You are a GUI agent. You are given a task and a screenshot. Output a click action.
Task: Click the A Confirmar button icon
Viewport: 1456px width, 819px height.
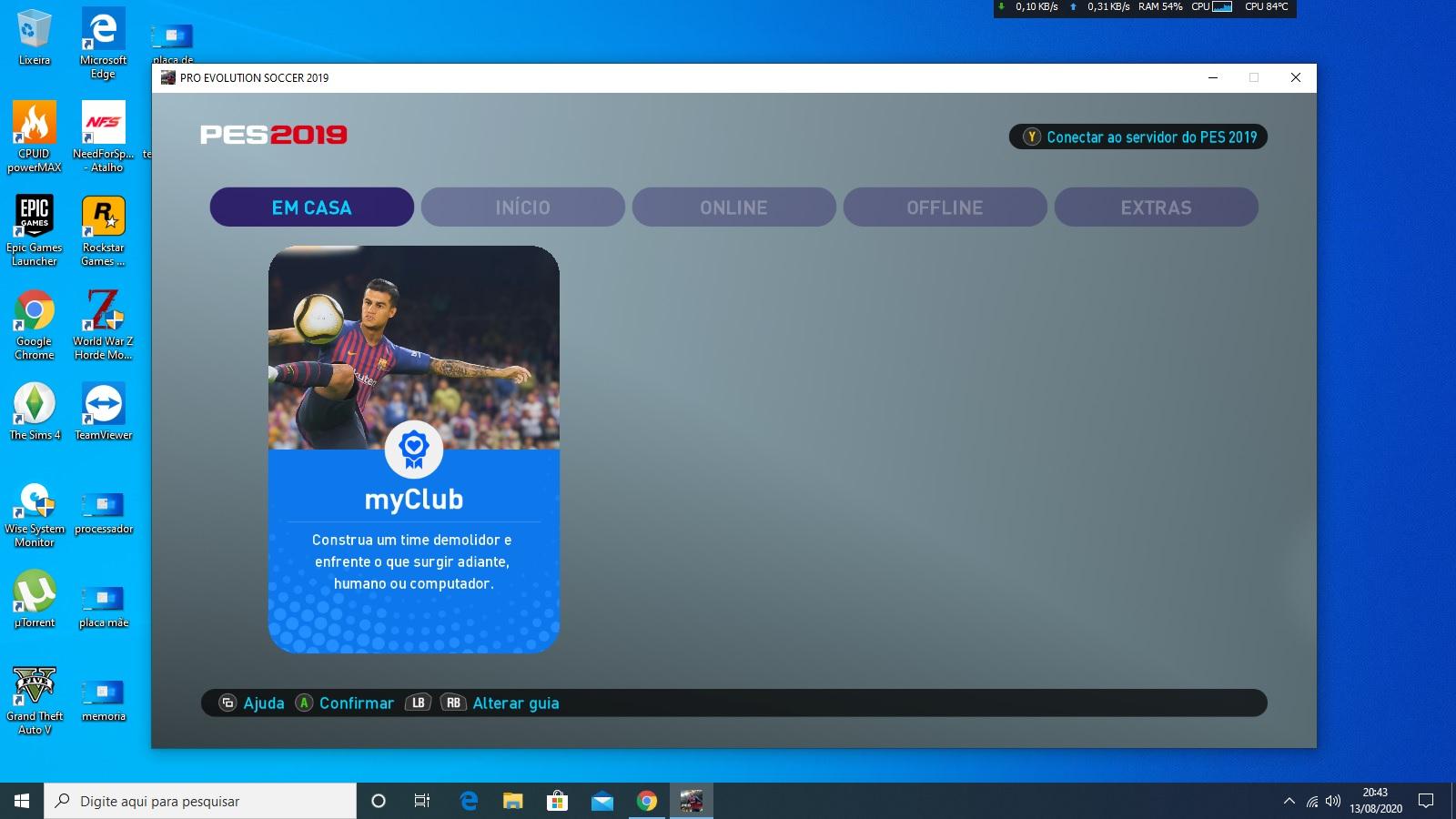pos(304,703)
